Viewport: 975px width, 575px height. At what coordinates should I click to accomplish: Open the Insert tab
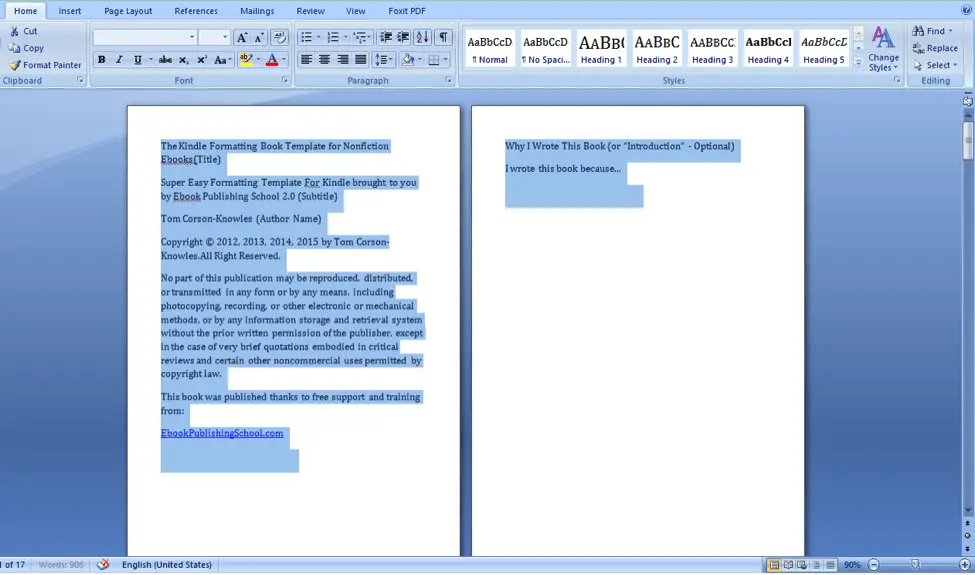pos(70,11)
